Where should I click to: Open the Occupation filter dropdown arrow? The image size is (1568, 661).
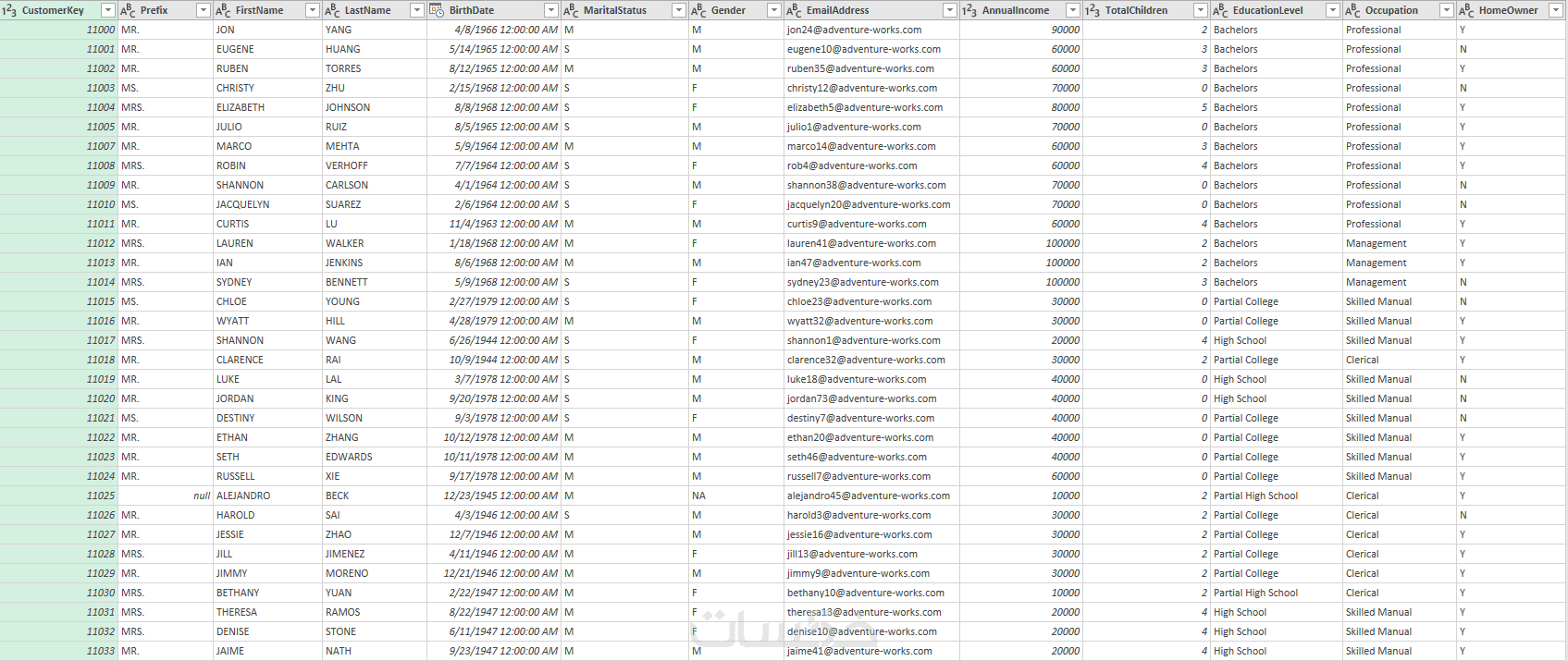[x=1446, y=10]
